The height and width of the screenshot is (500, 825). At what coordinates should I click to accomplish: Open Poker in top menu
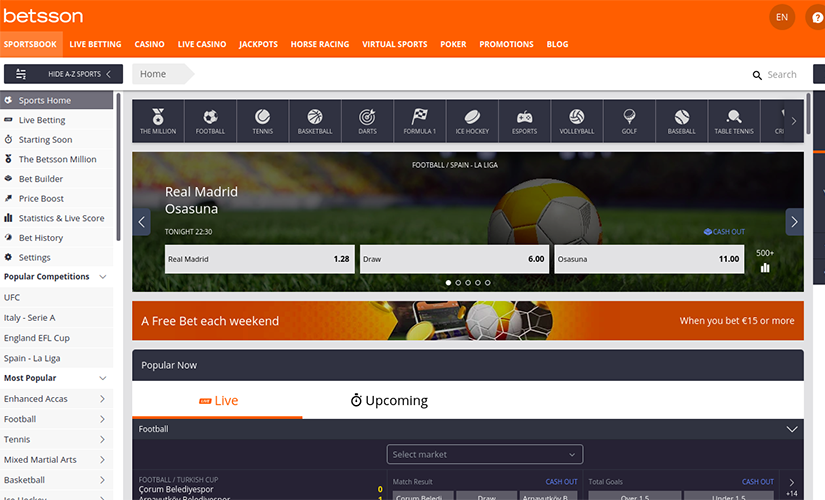pos(453,44)
